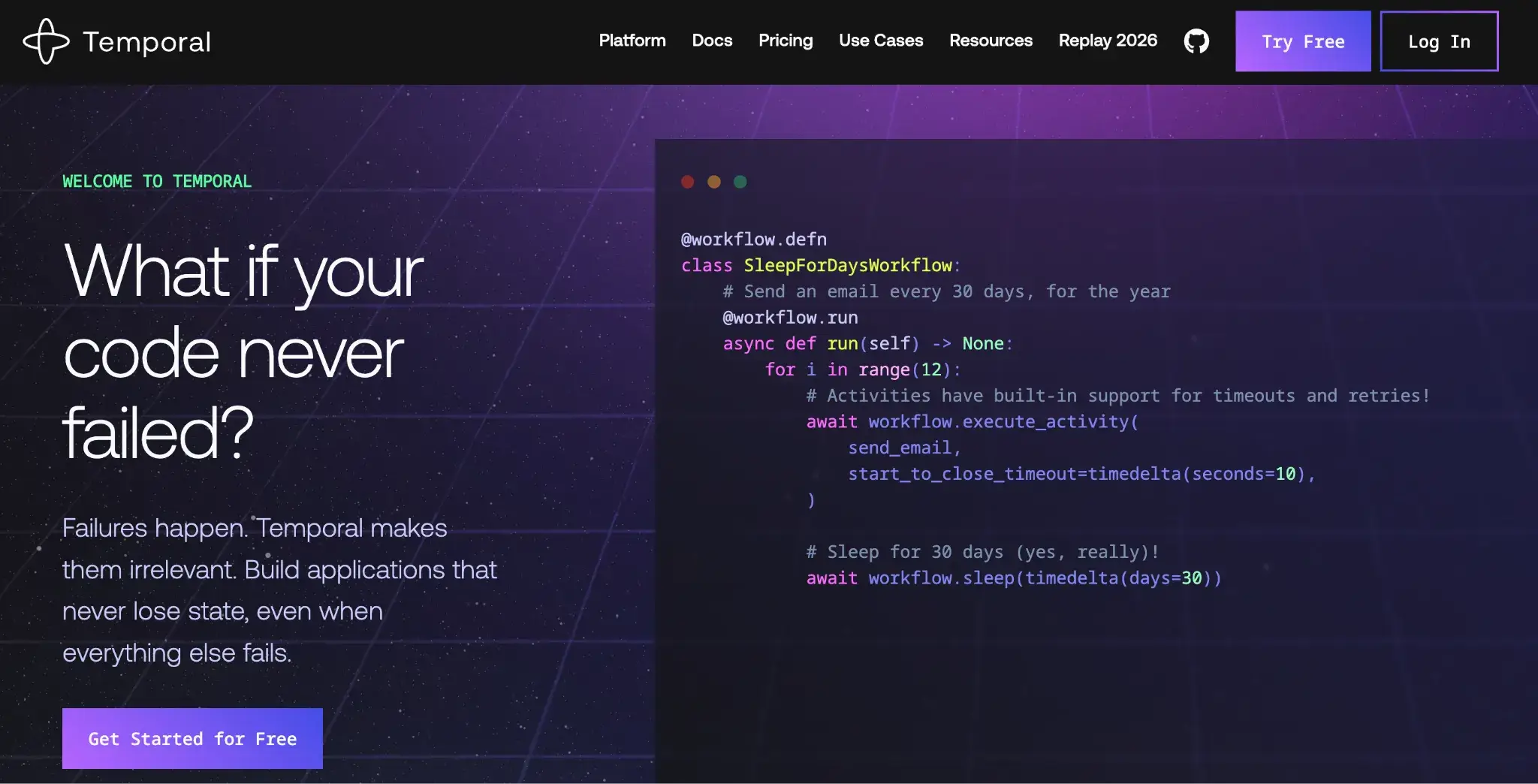
Task: Open the Pricing page
Action: point(786,41)
